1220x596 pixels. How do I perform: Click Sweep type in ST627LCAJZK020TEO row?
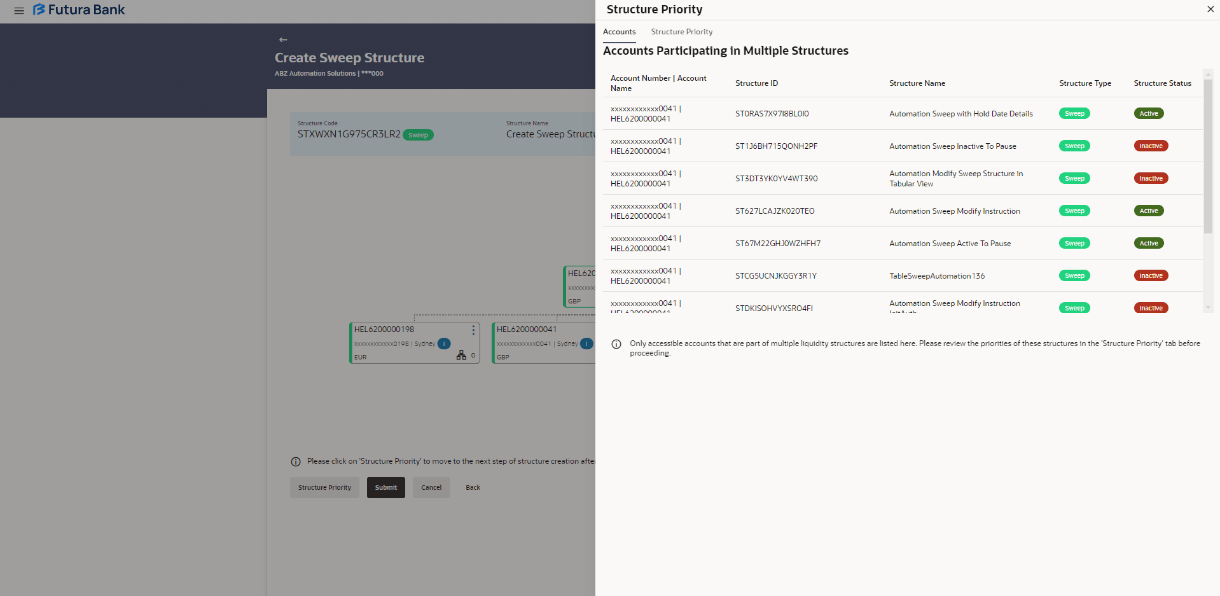(1074, 211)
